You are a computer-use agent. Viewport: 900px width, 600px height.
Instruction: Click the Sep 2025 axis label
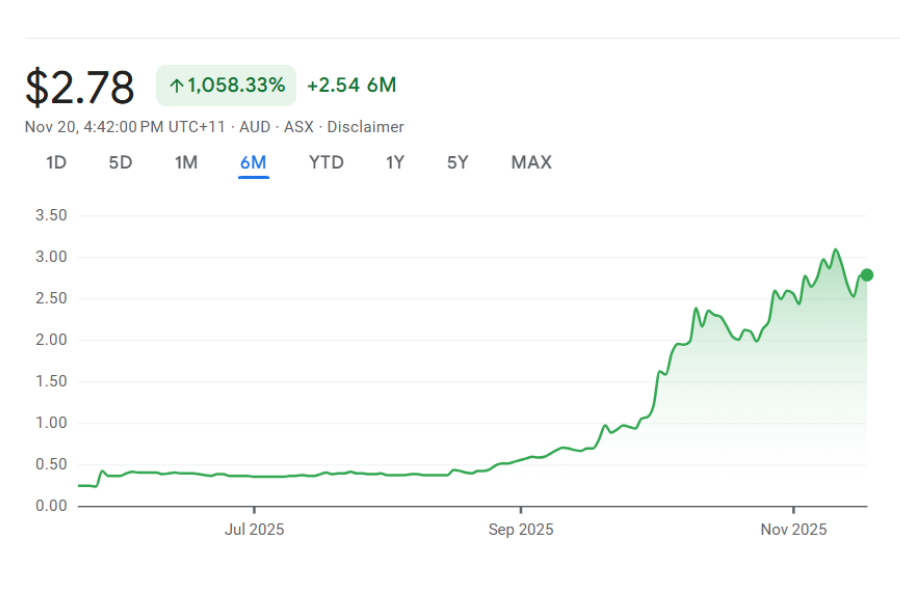click(521, 530)
